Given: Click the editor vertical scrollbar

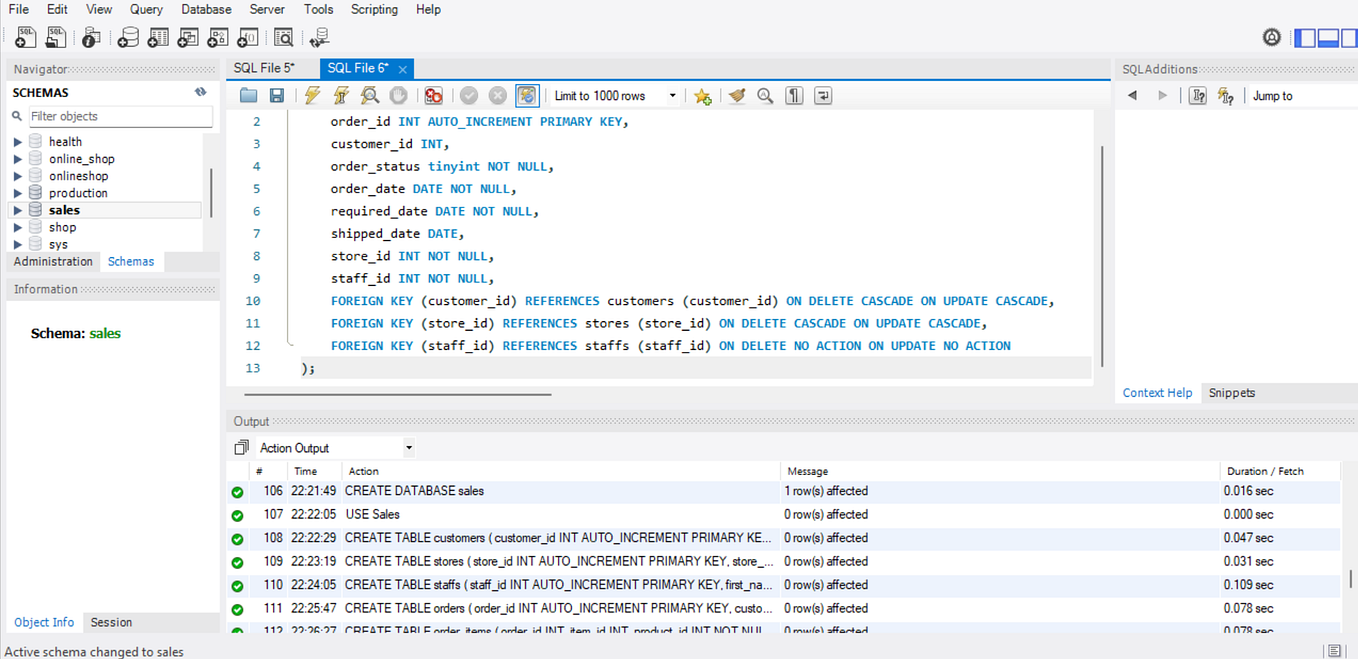Looking at the screenshot, I should click(1102, 255).
